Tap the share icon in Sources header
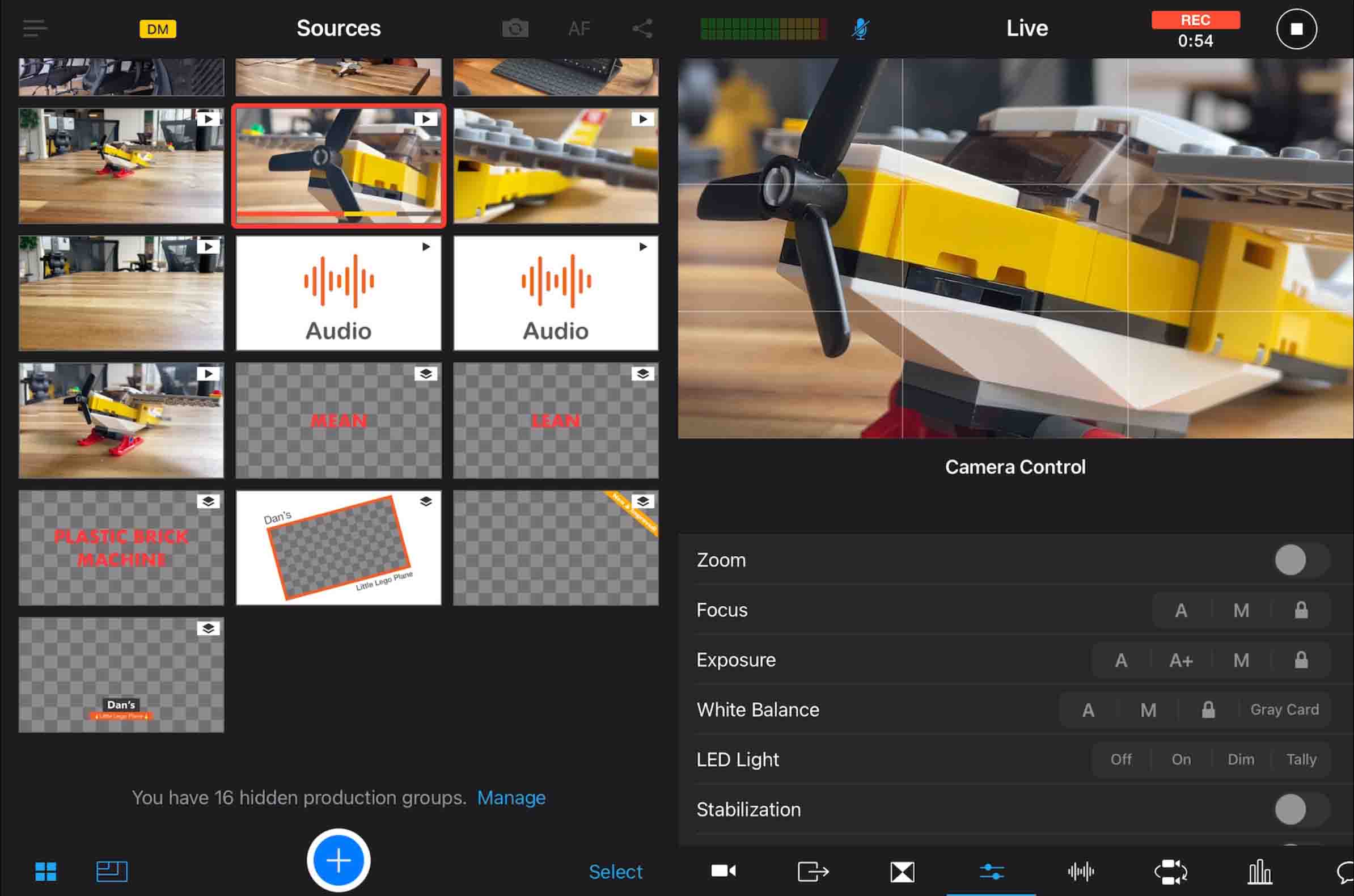This screenshot has width=1354, height=896. (x=642, y=28)
